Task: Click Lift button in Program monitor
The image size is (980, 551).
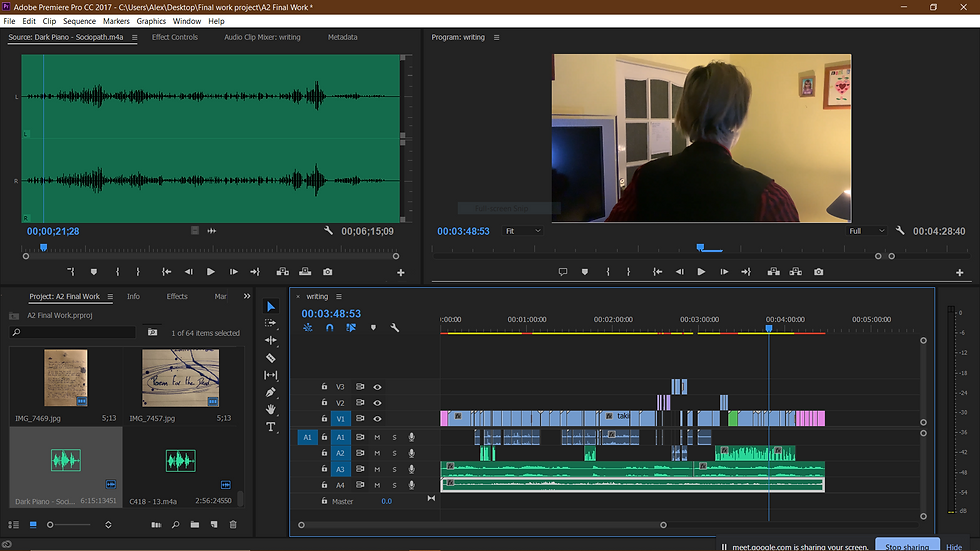Action: 774,272
